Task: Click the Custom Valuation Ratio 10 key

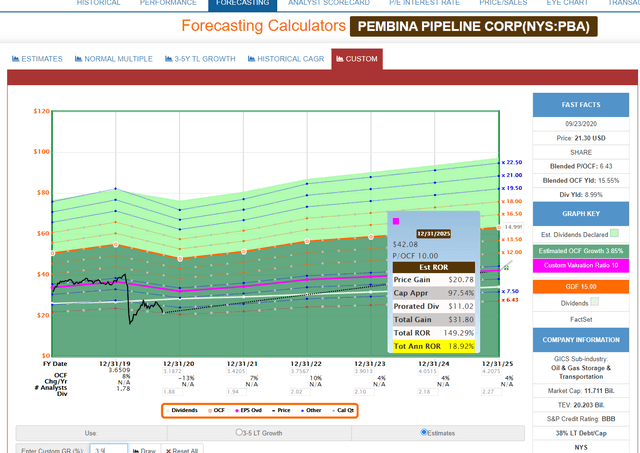Action: coord(581,266)
